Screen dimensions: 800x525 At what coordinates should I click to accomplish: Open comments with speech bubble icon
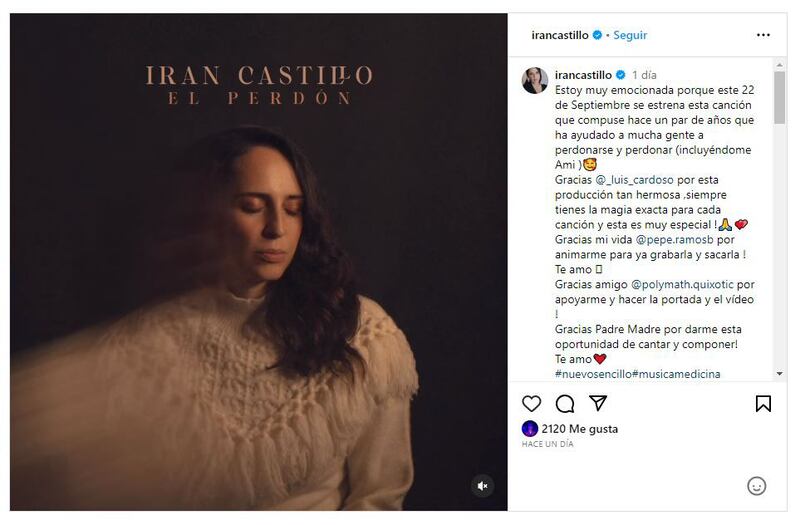click(565, 404)
